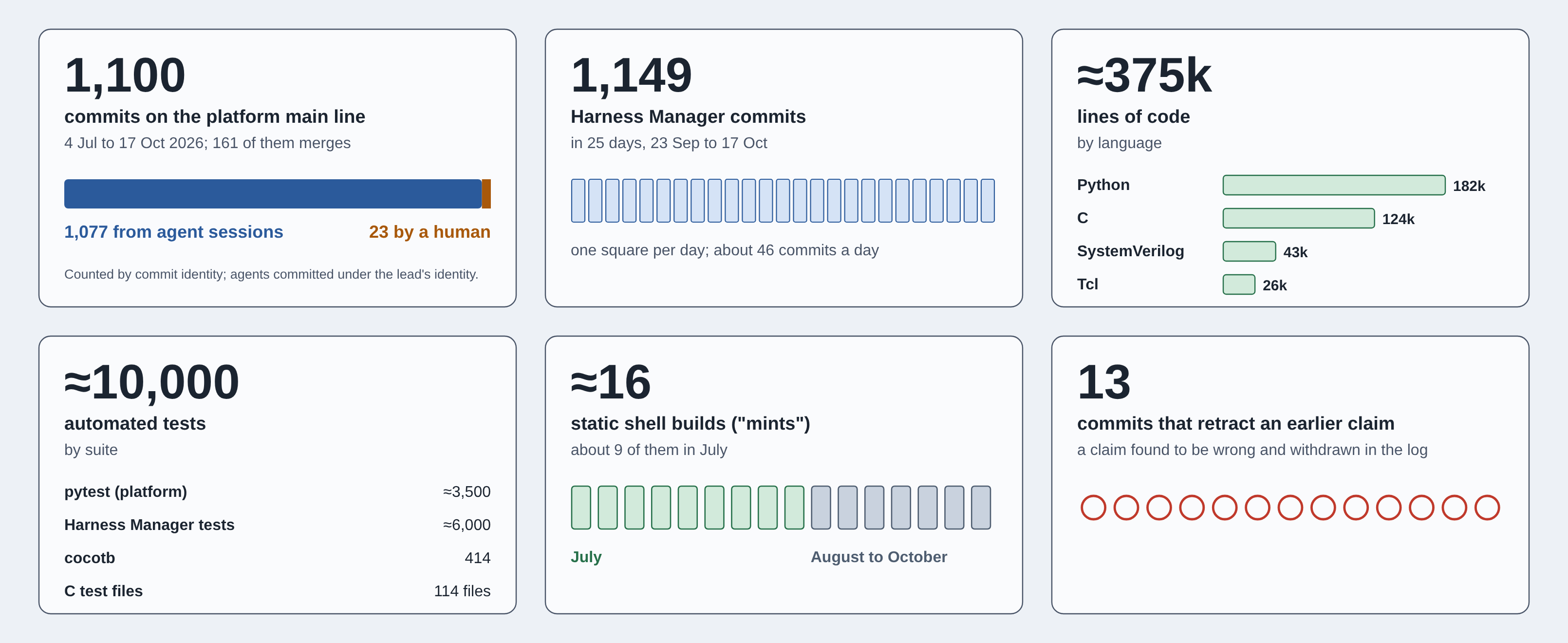
Task: Click the blue agent sessions bar segment
Action: coord(273,194)
